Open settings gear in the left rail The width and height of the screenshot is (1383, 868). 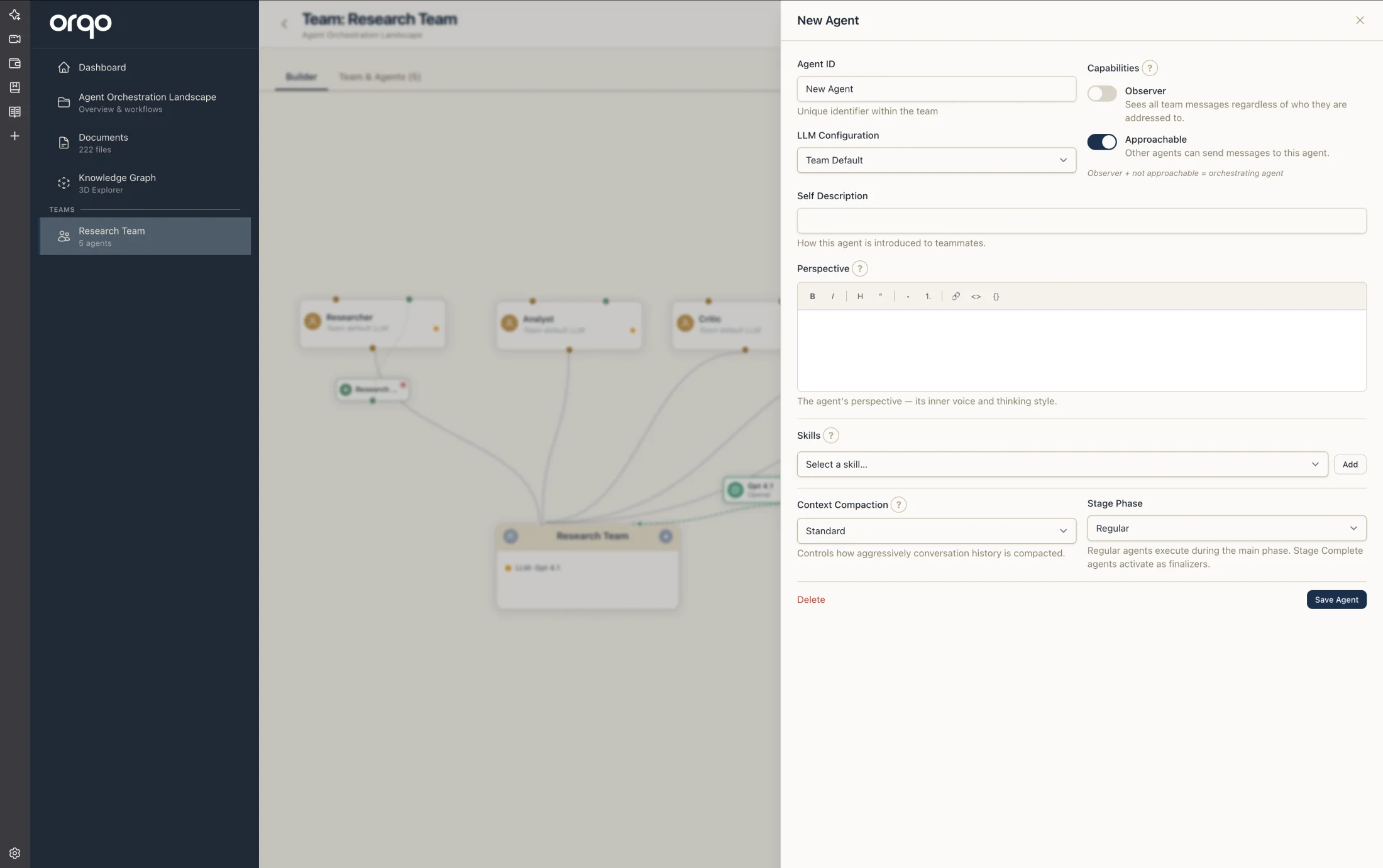point(14,853)
